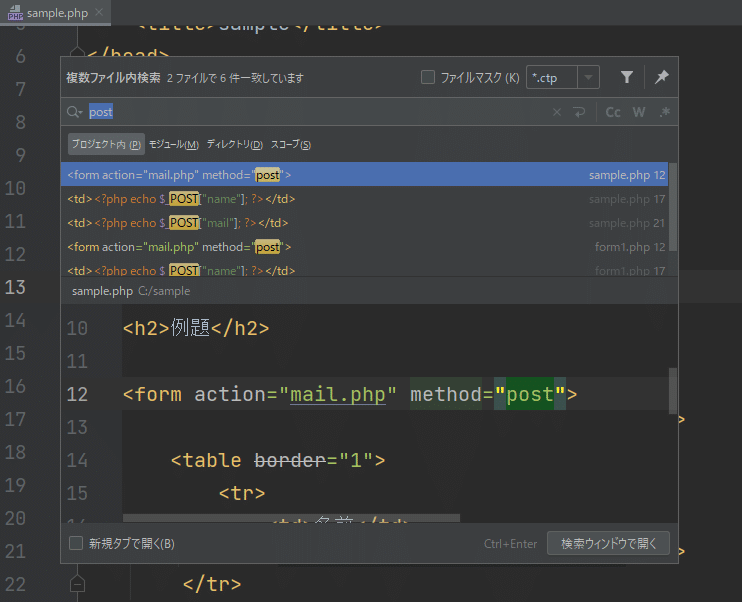Image resolution: width=742 pixels, height=602 pixels.
Task: Open search history magnifier icon
Action: pos(75,112)
